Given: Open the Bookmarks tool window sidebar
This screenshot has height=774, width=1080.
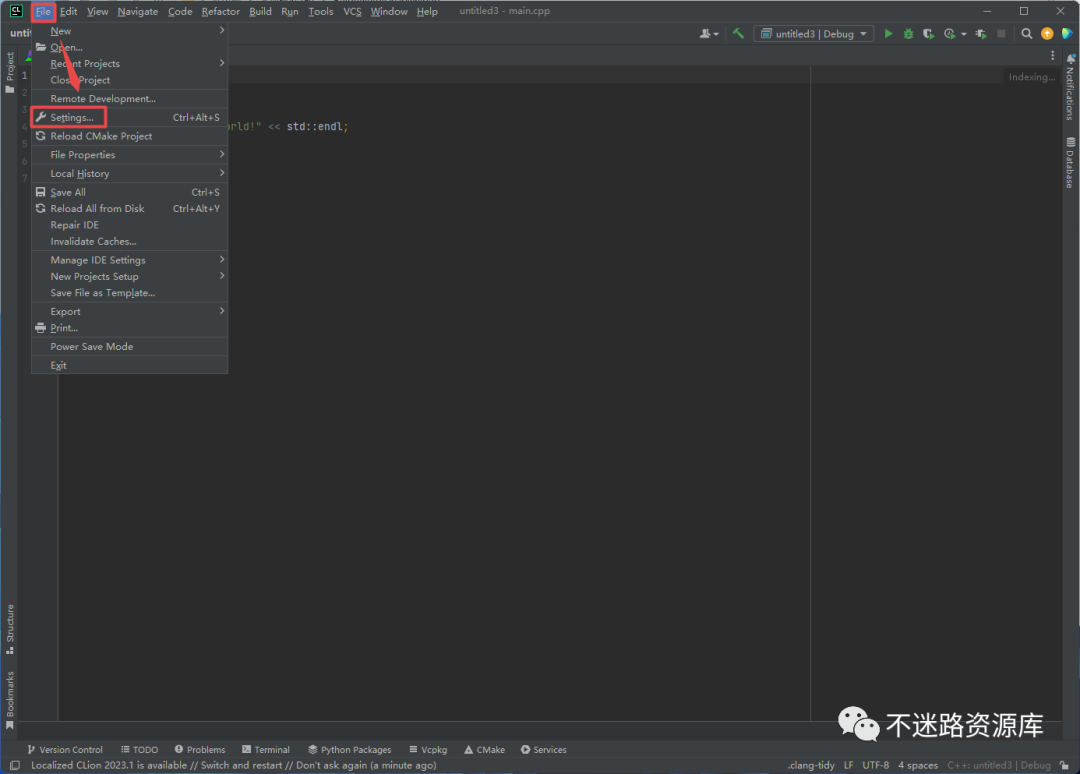Looking at the screenshot, I should point(10,700).
